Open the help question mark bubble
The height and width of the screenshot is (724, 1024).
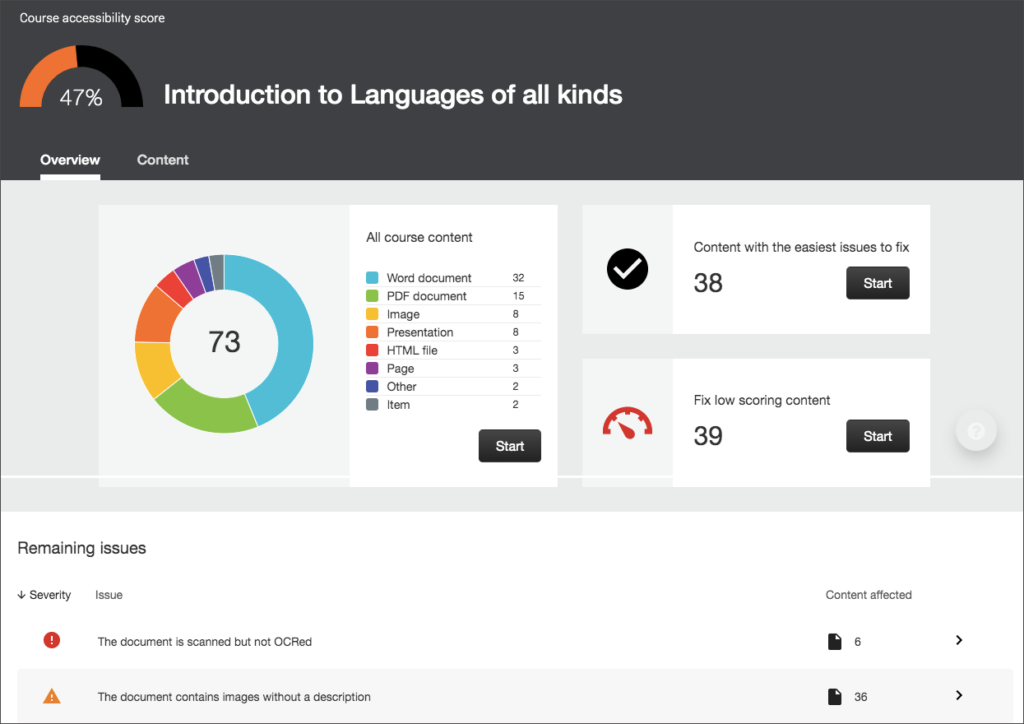[x=975, y=430]
